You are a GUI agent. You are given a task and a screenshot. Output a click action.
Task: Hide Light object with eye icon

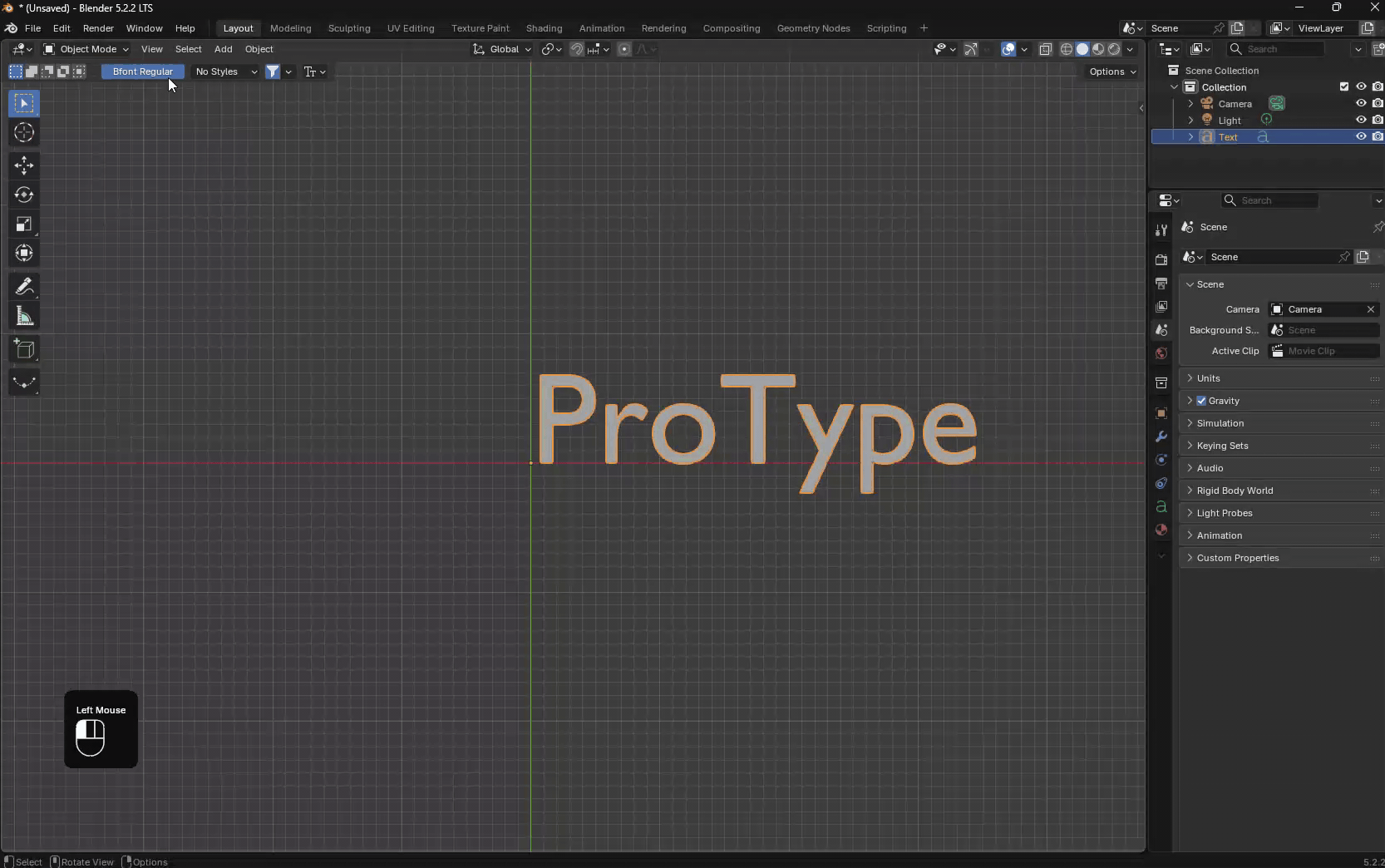pos(1361,120)
